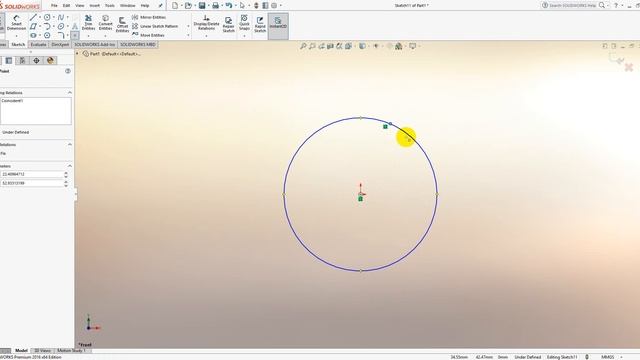Click the Repair Sketch tool
Image resolution: width=640 pixels, height=360 pixels.
(x=229, y=24)
